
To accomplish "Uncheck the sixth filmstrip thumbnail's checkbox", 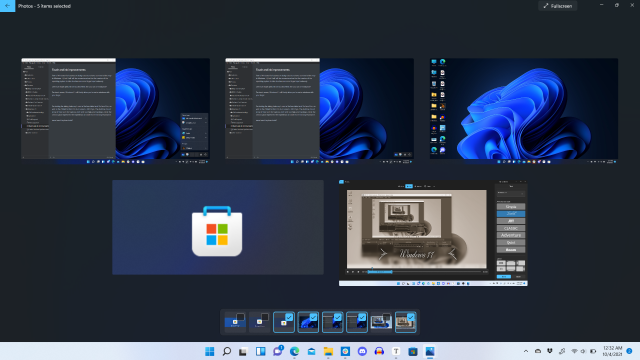I will coord(362,317).
